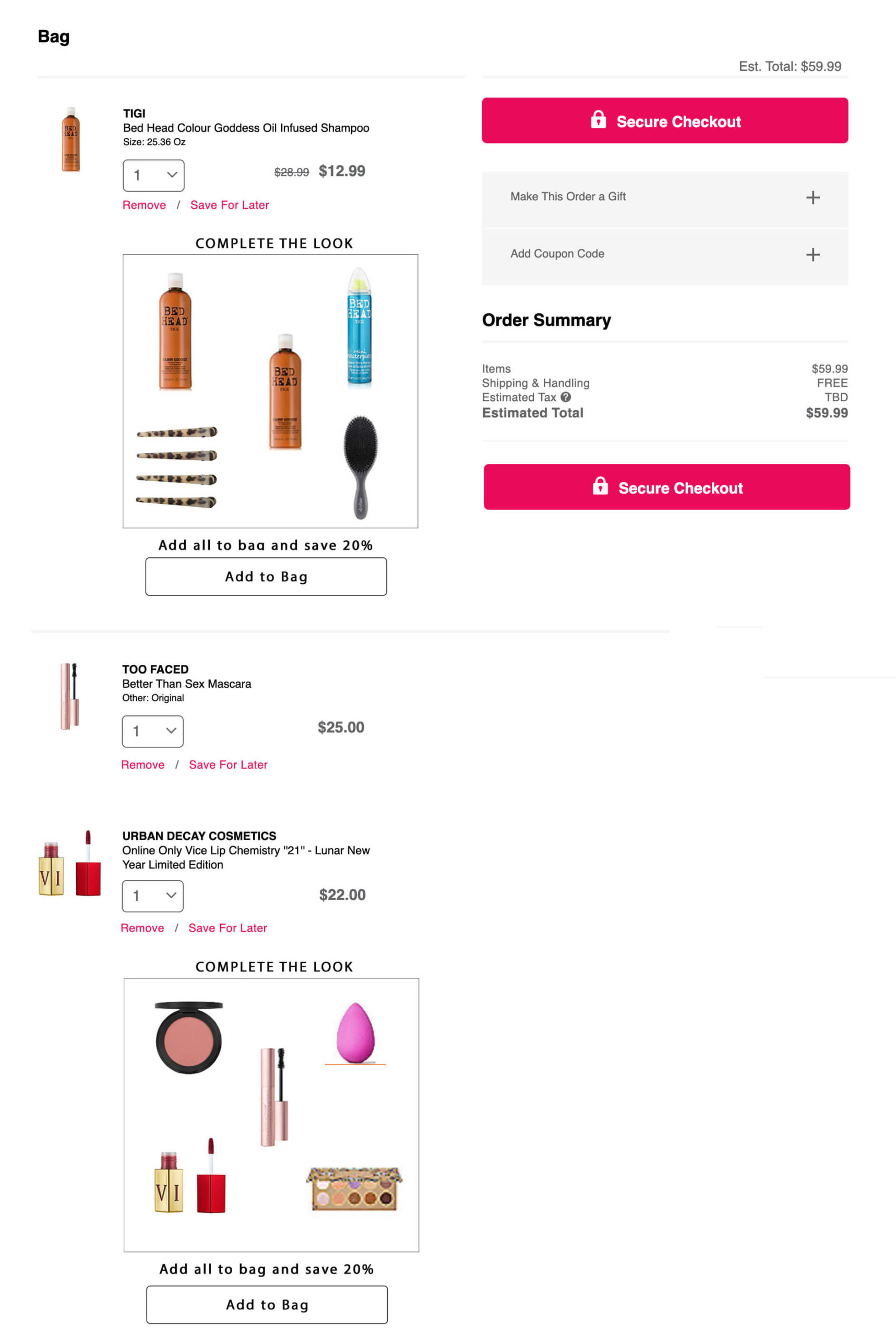Click the Estimated Tax help icon
This screenshot has width=896, height=1336.
[566, 397]
